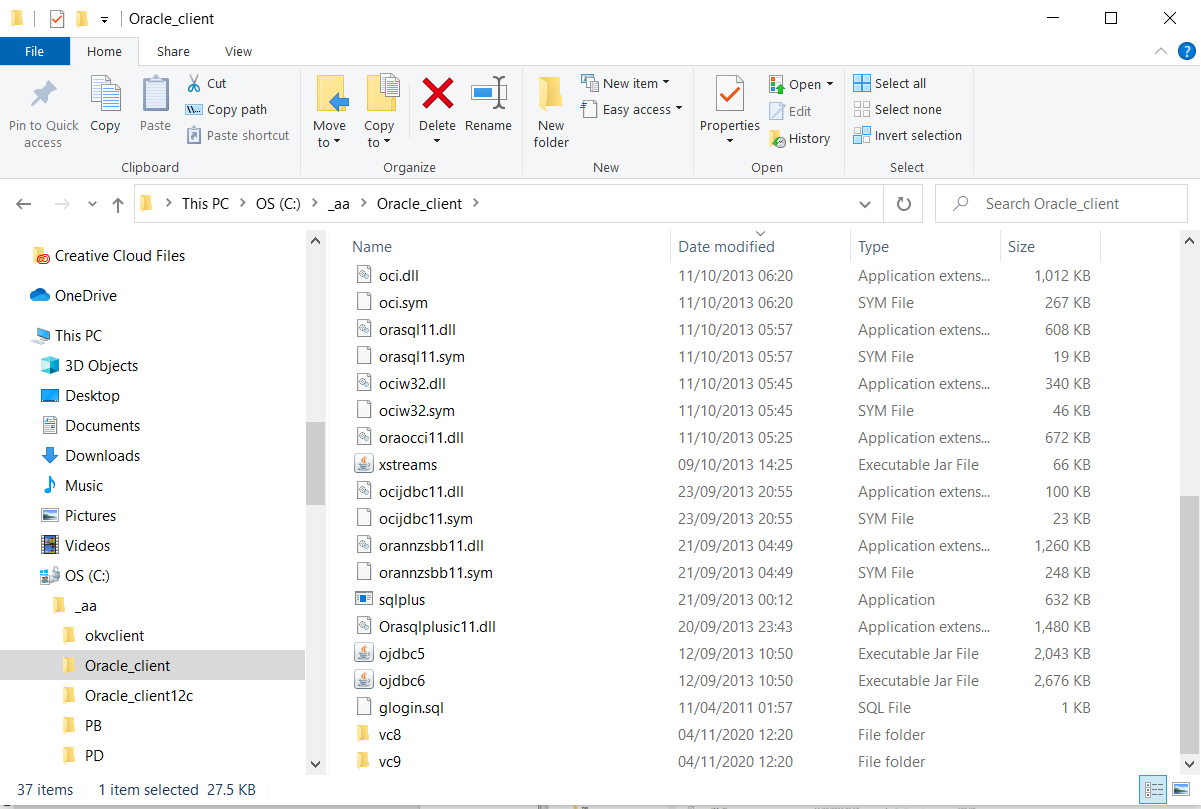1201x809 pixels.
Task: Go up one folder level arrow
Action: point(118,204)
